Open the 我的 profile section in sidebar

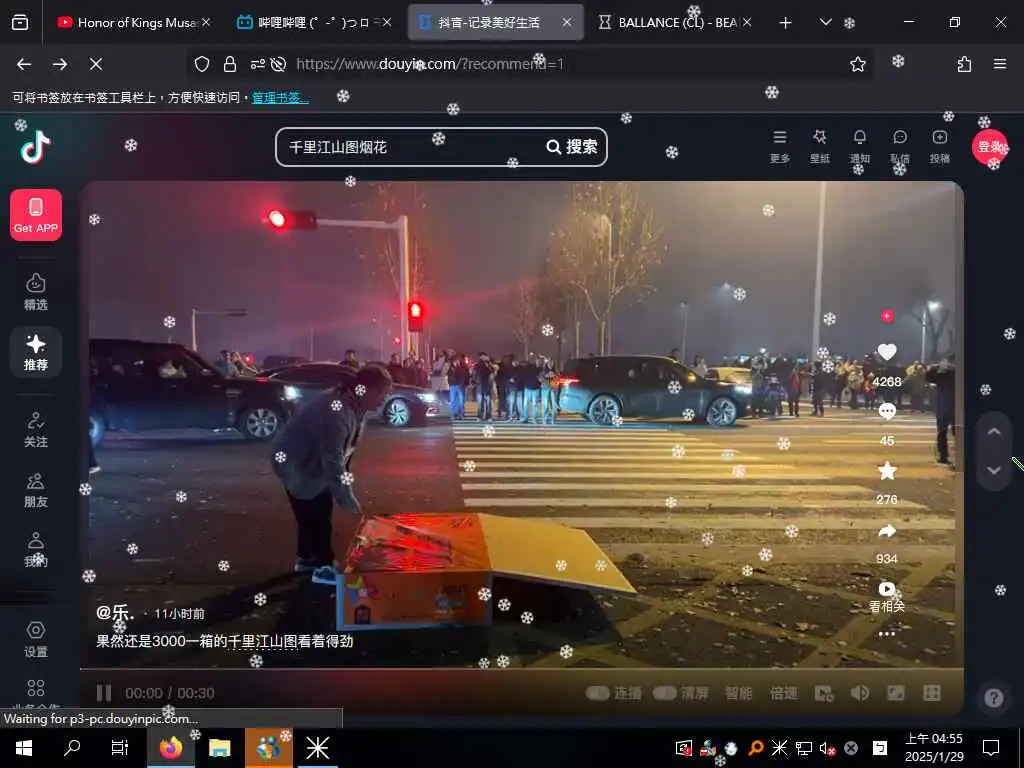[x=36, y=549]
